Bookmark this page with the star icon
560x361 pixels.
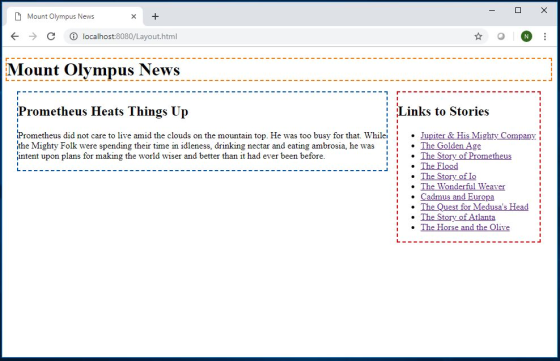pos(478,36)
